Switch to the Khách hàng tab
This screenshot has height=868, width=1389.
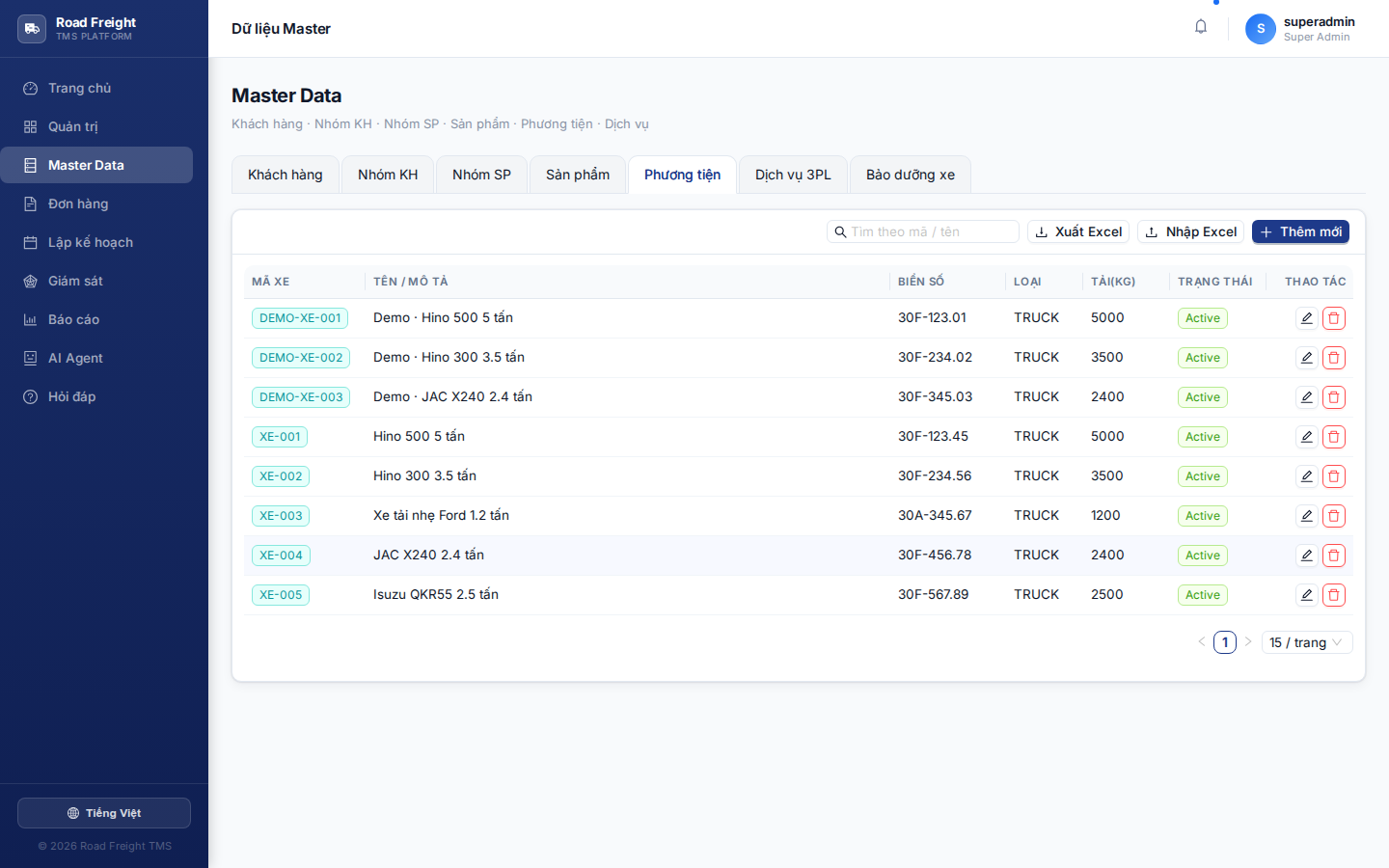(286, 175)
